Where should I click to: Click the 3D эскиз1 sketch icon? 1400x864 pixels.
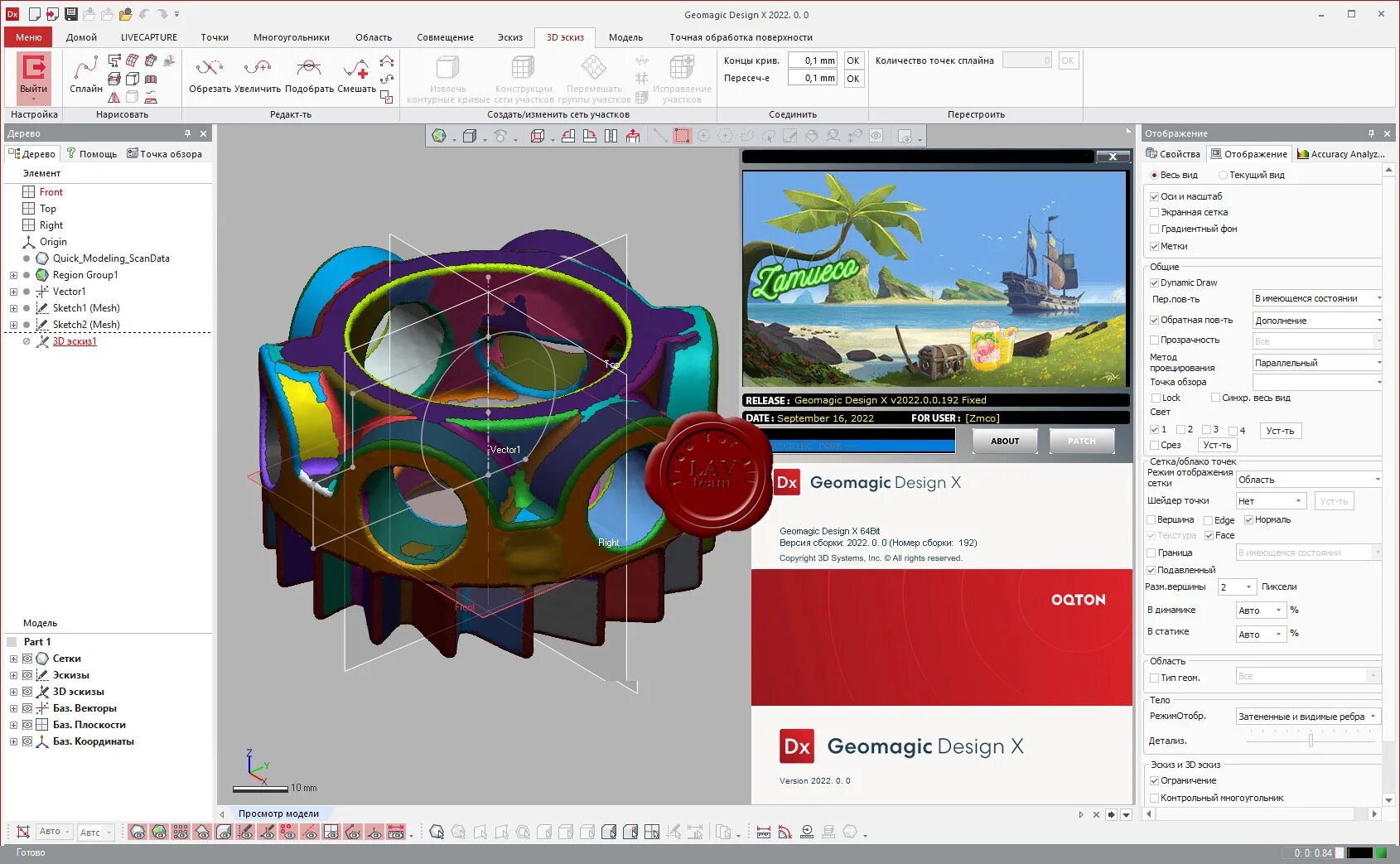pos(42,341)
